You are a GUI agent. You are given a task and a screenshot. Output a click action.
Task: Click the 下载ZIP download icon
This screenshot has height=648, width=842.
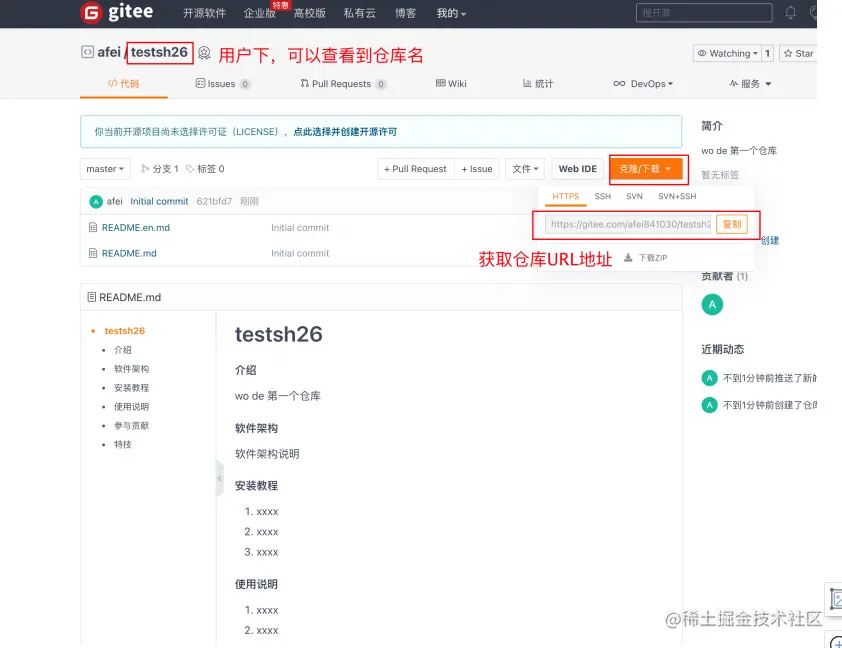pos(628,258)
